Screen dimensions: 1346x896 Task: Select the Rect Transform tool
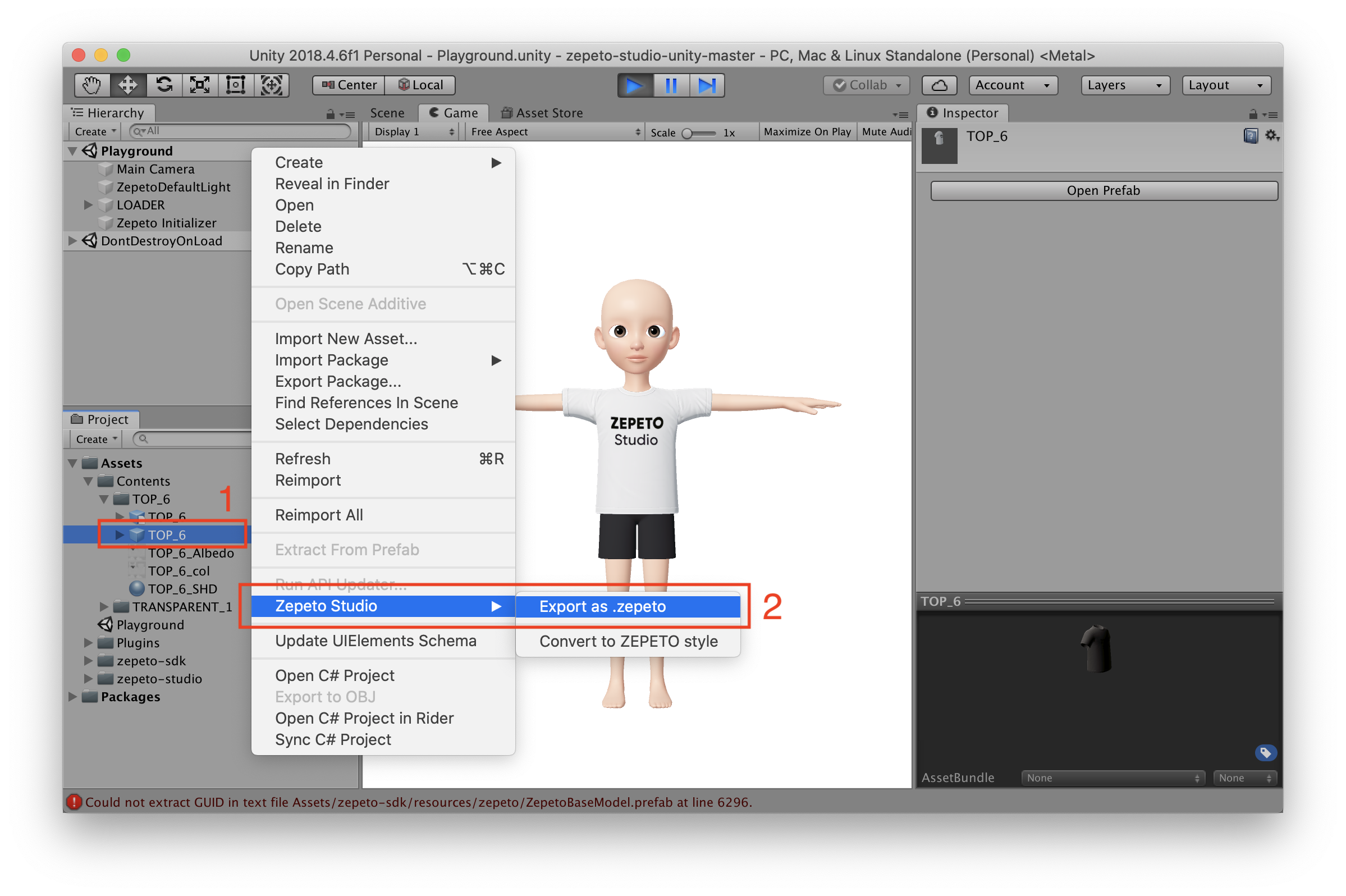pyautogui.click(x=235, y=85)
